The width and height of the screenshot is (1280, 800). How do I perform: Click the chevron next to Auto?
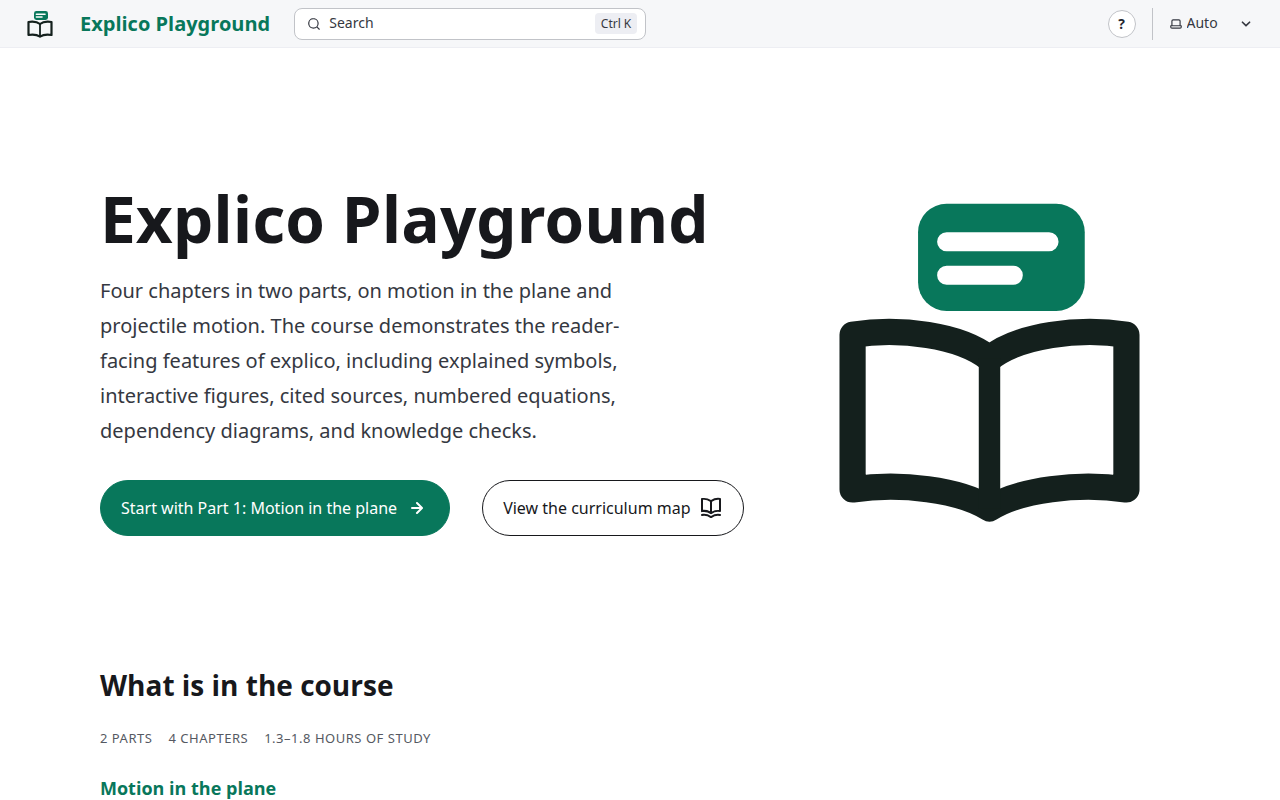[1246, 24]
